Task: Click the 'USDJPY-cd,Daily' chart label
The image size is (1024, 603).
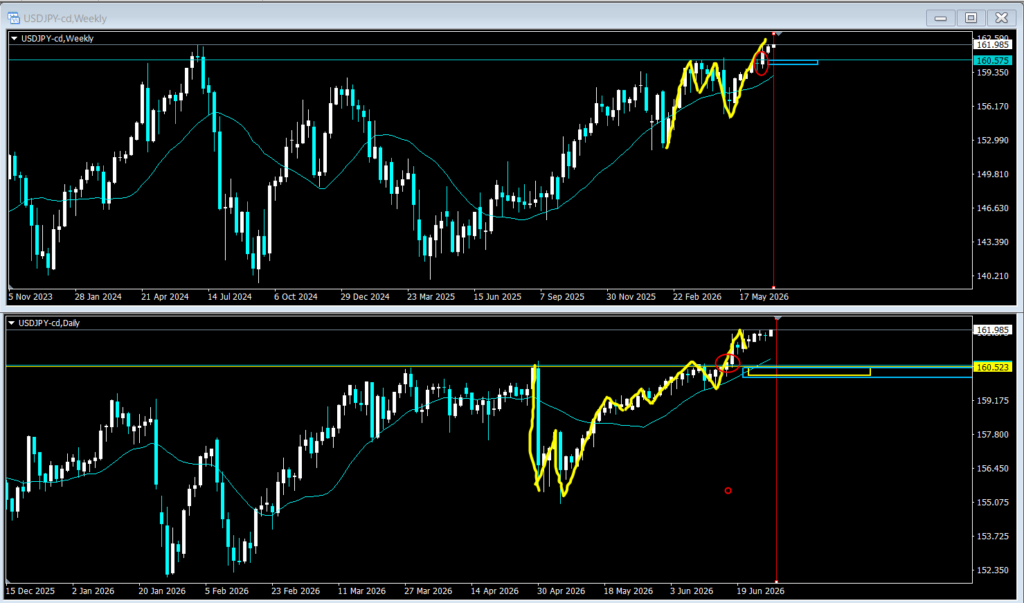Action: coord(49,323)
